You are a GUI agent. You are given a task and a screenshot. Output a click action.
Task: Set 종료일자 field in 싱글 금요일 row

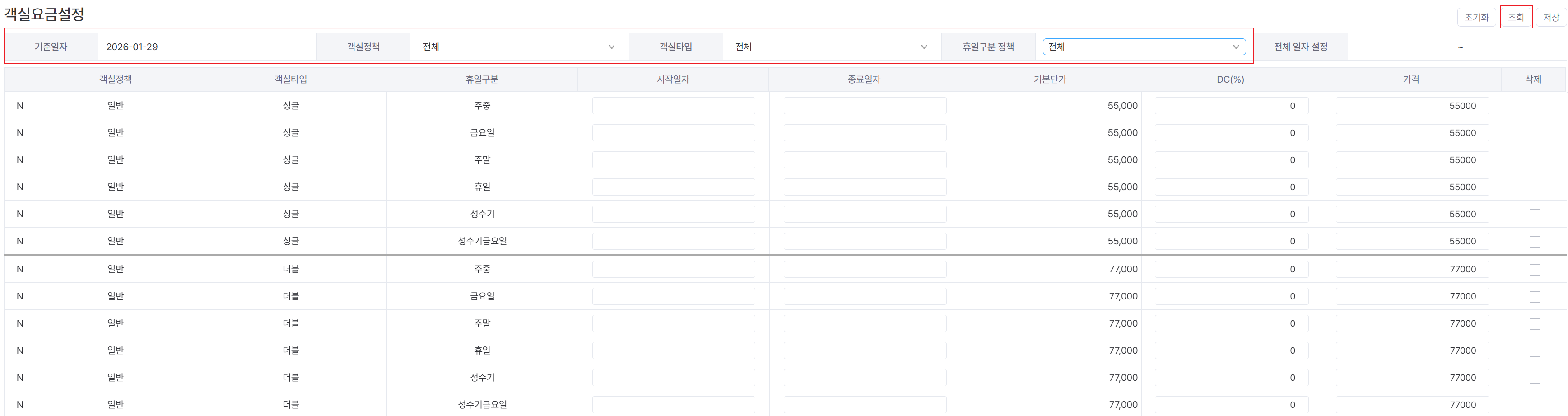tap(864, 133)
